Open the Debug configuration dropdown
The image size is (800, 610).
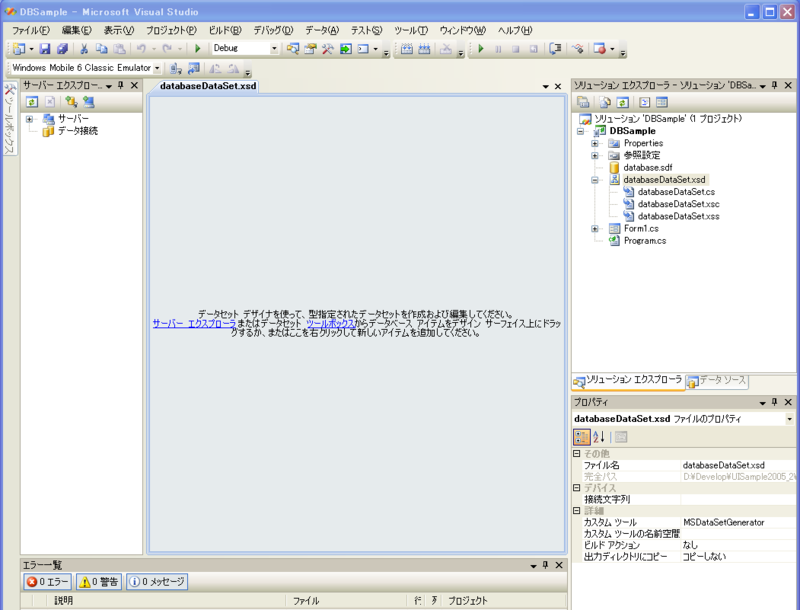pyautogui.click(x=274, y=48)
